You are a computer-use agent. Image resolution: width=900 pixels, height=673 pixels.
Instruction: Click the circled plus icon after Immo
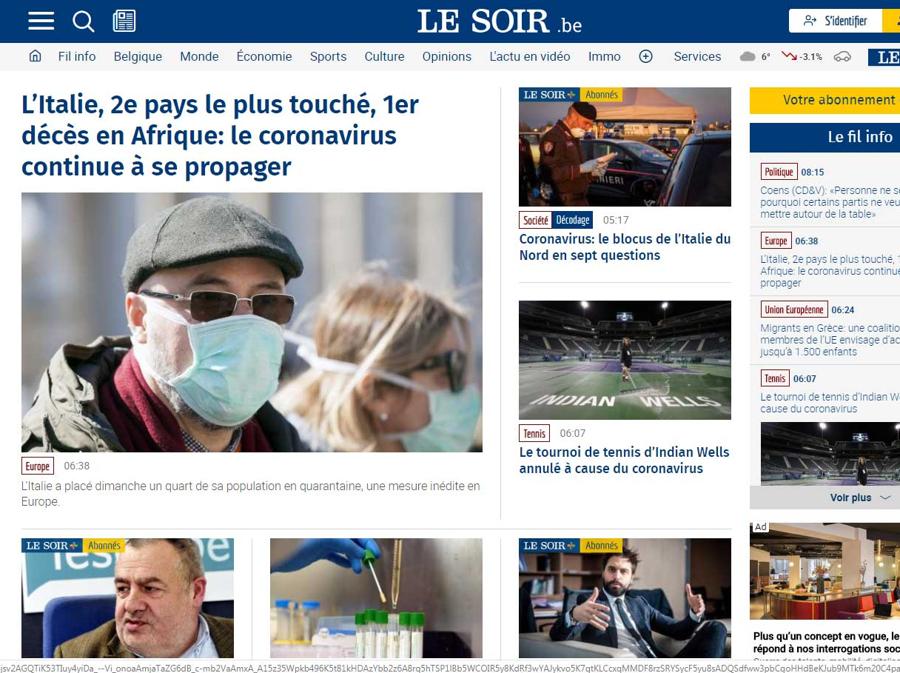tap(646, 56)
